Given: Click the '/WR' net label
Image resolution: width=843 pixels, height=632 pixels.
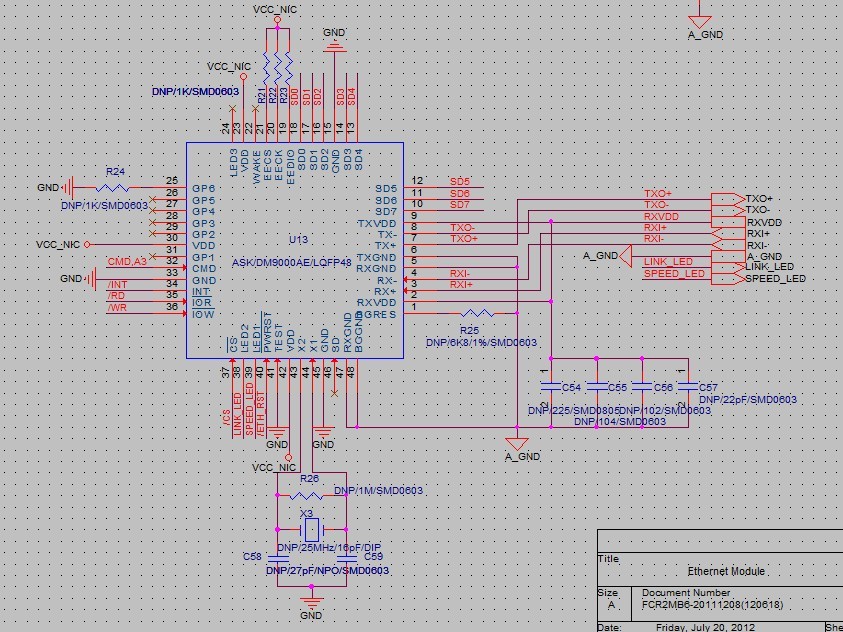Looking at the screenshot, I should [x=117, y=307].
